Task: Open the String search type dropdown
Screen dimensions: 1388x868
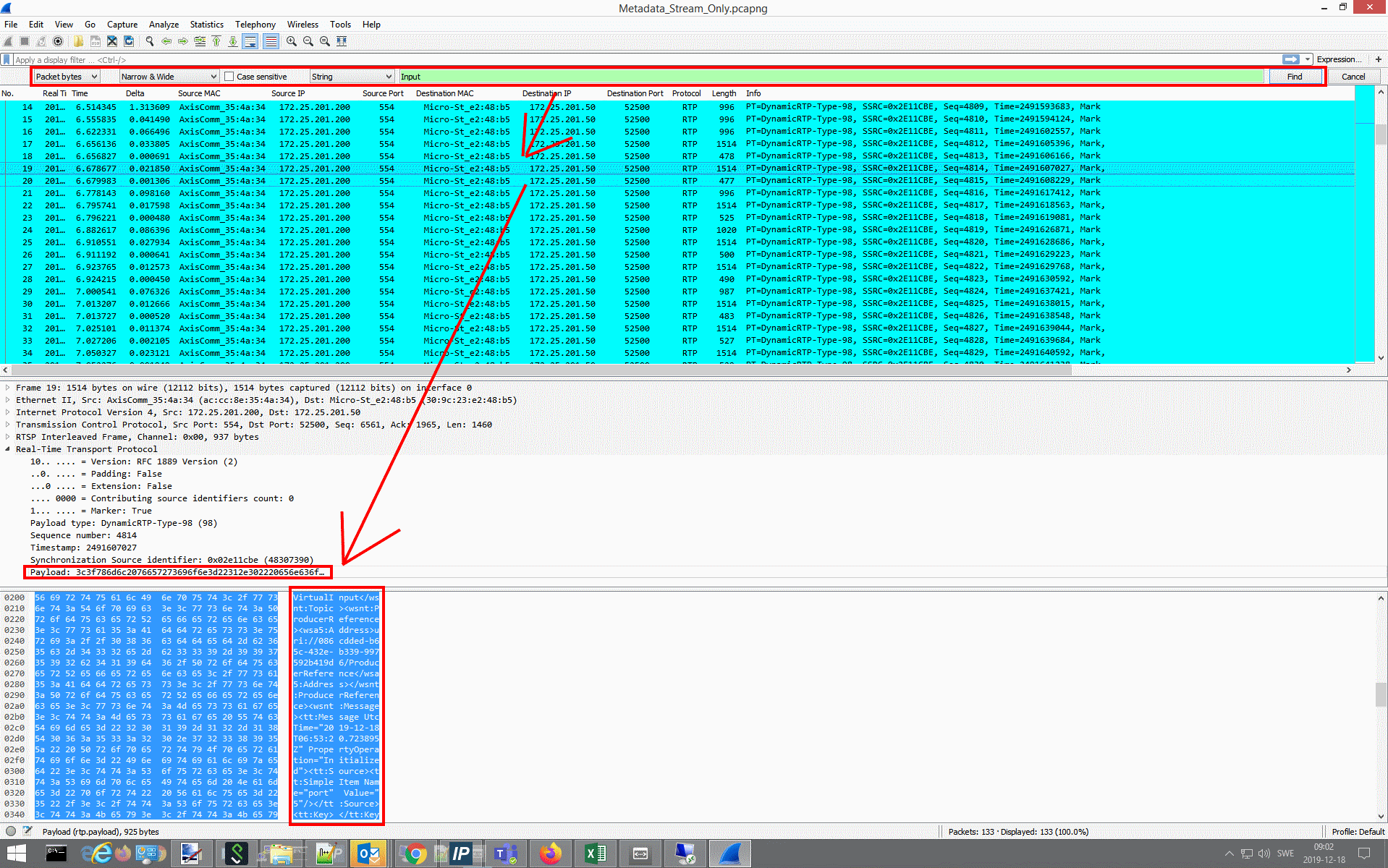Action: click(352, 77)
